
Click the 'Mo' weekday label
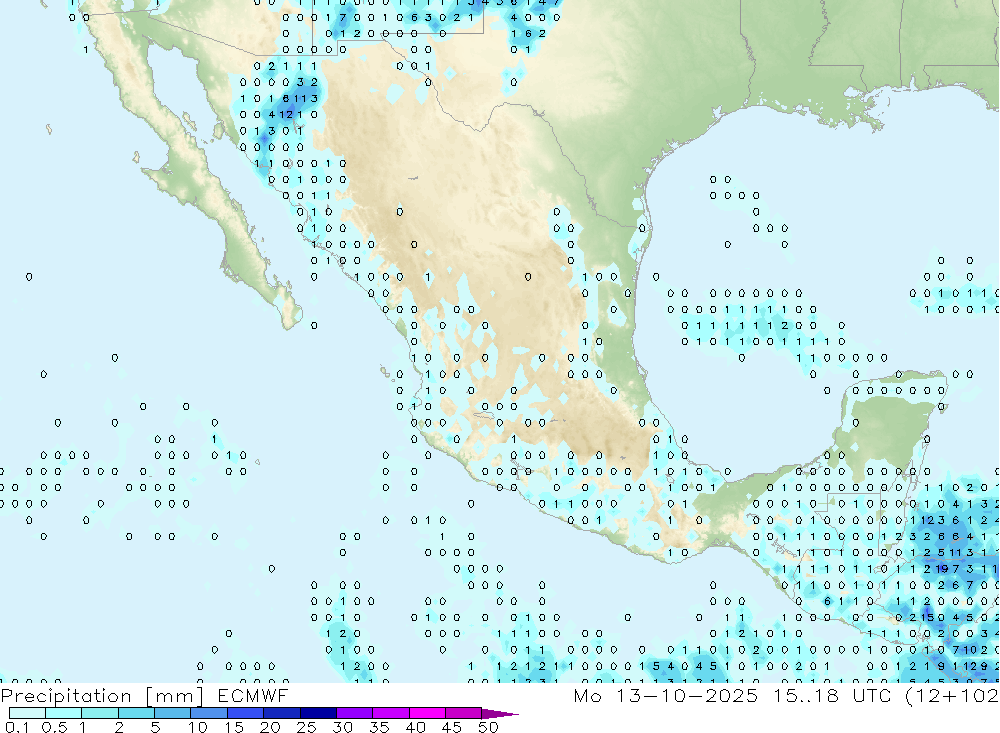click(x=587, y=695)
